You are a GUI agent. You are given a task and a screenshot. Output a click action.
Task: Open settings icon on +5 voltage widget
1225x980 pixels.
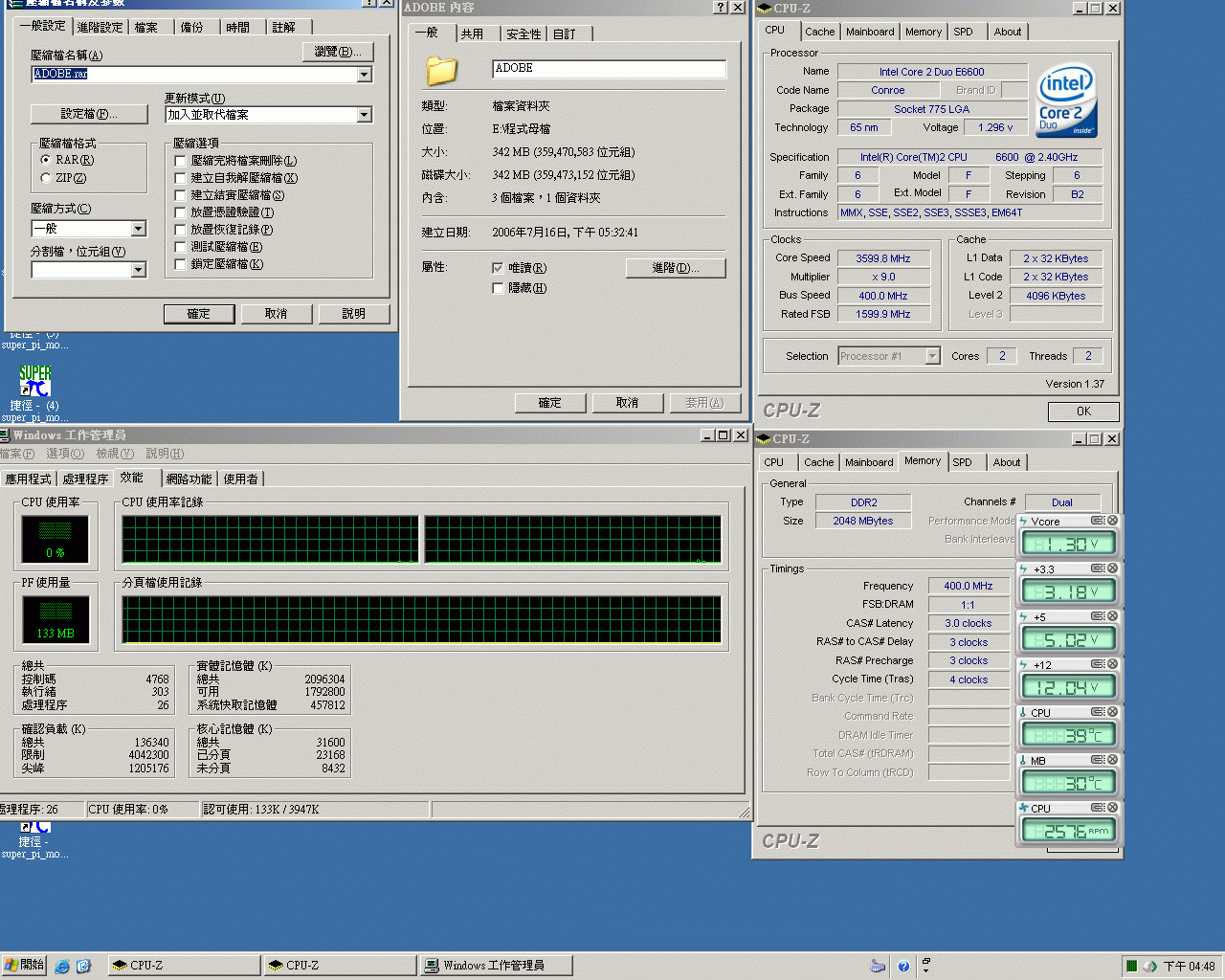1098,616
